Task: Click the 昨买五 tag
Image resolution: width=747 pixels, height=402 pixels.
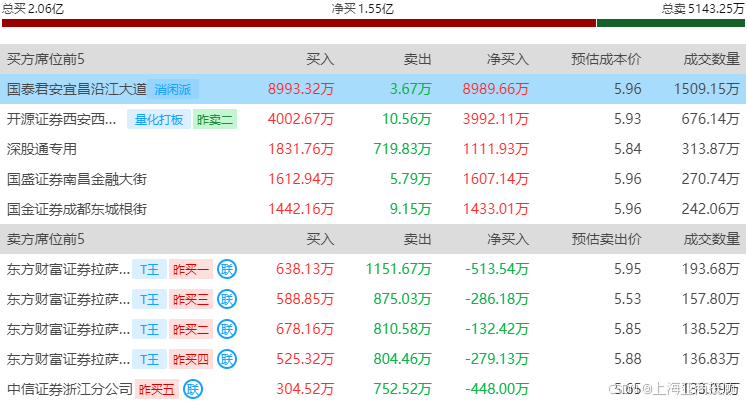Action: [157, 390]
